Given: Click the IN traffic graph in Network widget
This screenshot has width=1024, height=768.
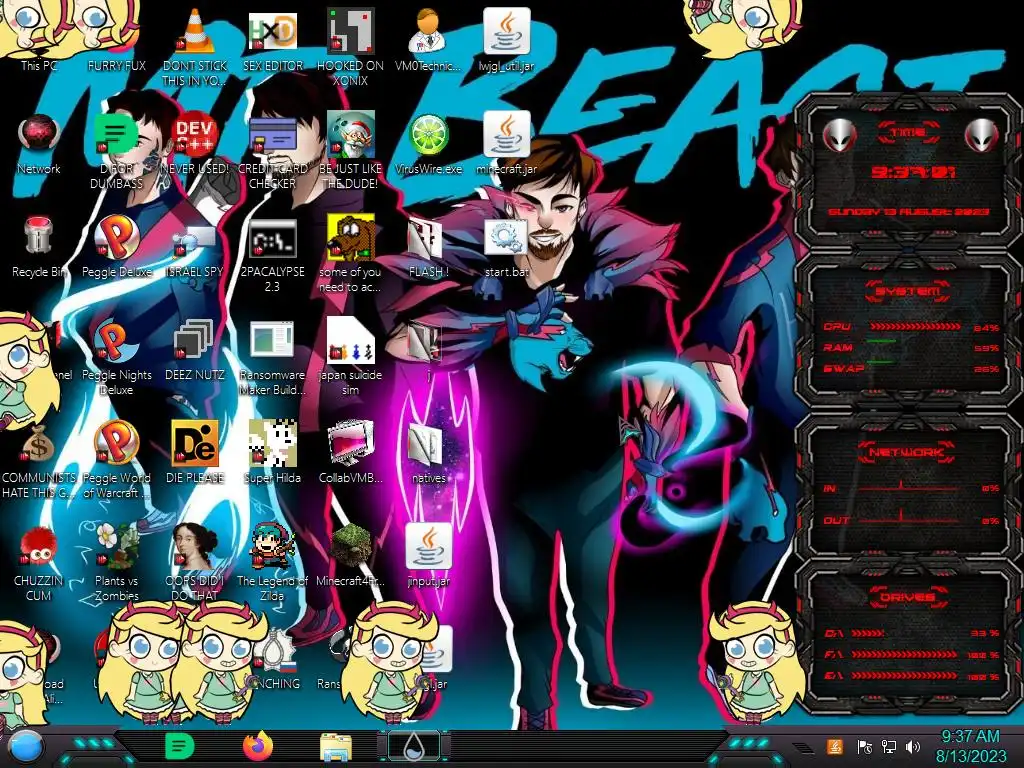Looking at the screenshot, I should 909,487.
